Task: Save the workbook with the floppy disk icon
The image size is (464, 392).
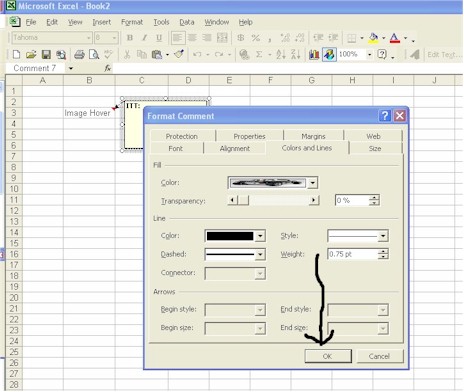Action: point(46,54)
